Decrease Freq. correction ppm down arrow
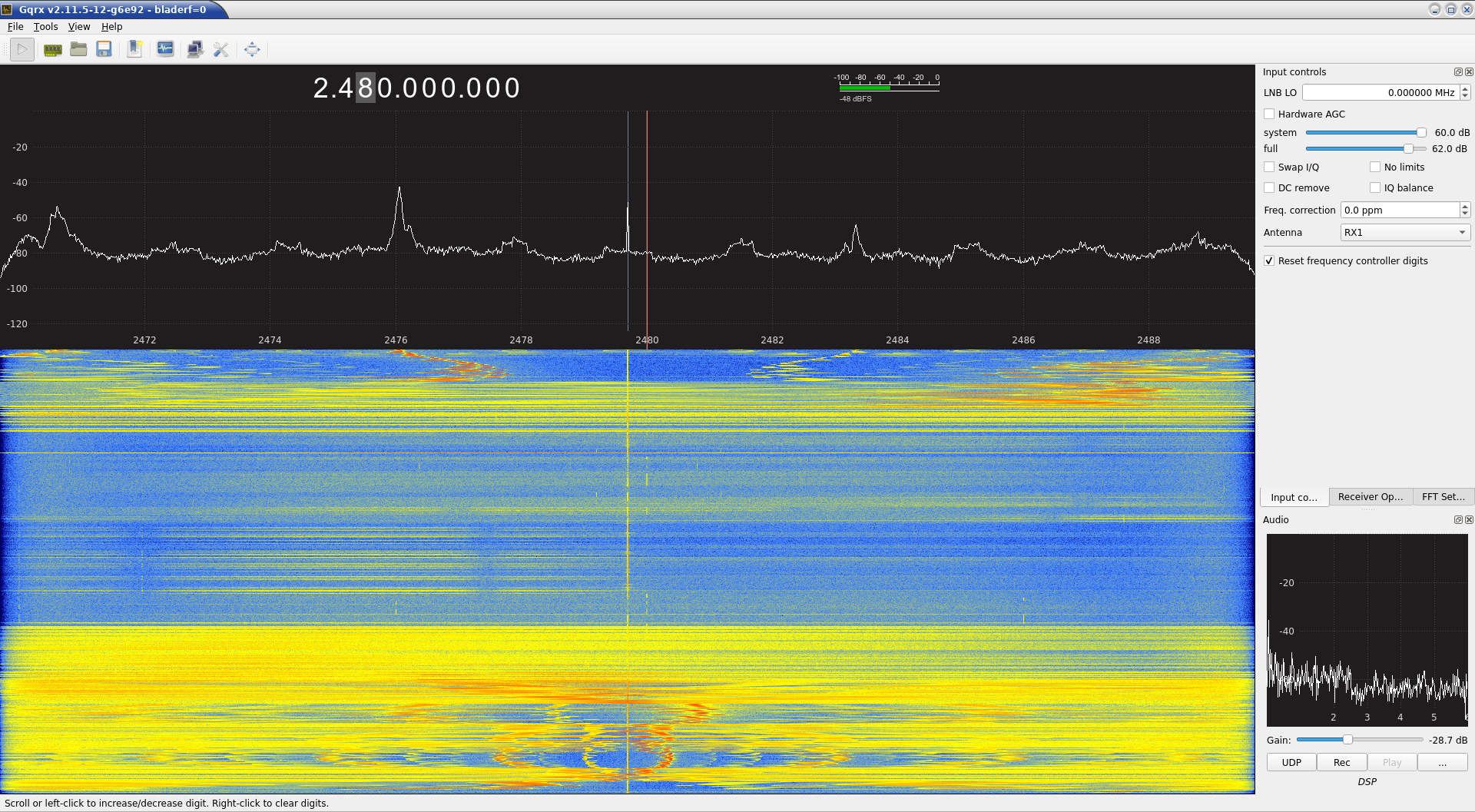The width and height of the screenshot is (1475, 812). pos(1465,214)
